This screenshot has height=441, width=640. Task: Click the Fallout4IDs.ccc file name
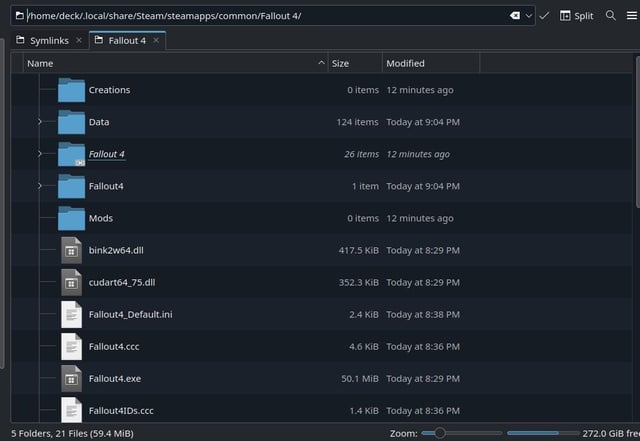[121, 410]
